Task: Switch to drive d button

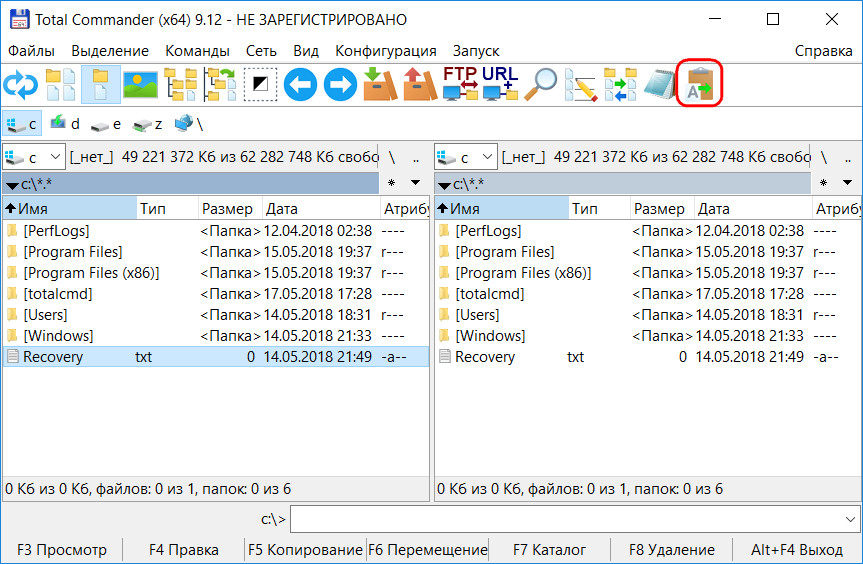Action: pos(65,124)
